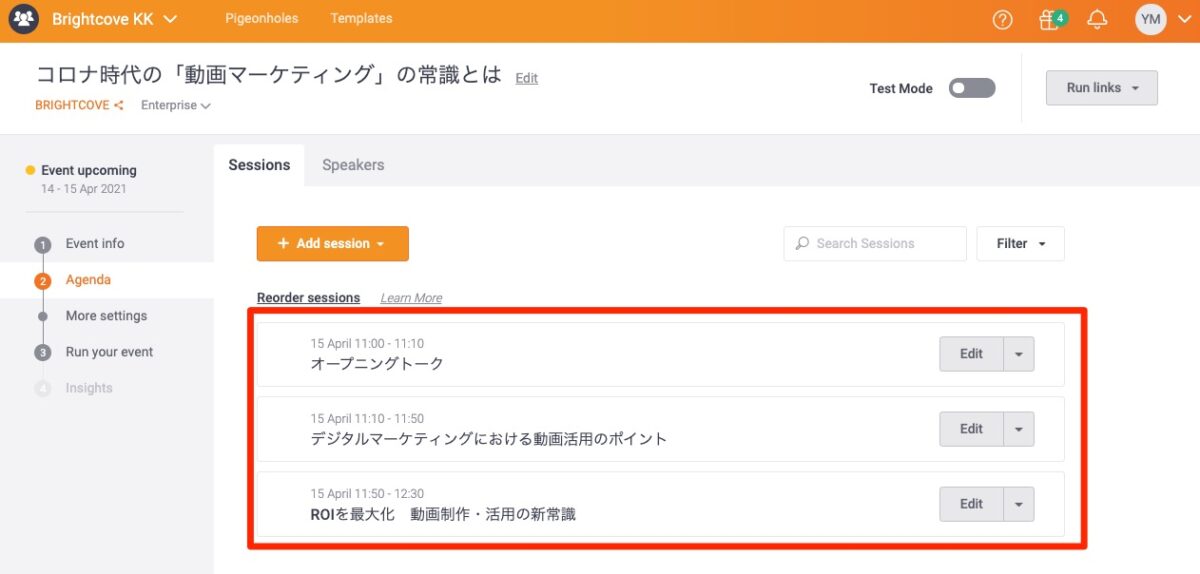Expand the Brightcove KK workspace dropdown
1200x574 pixels.
(x=169, y=19)
